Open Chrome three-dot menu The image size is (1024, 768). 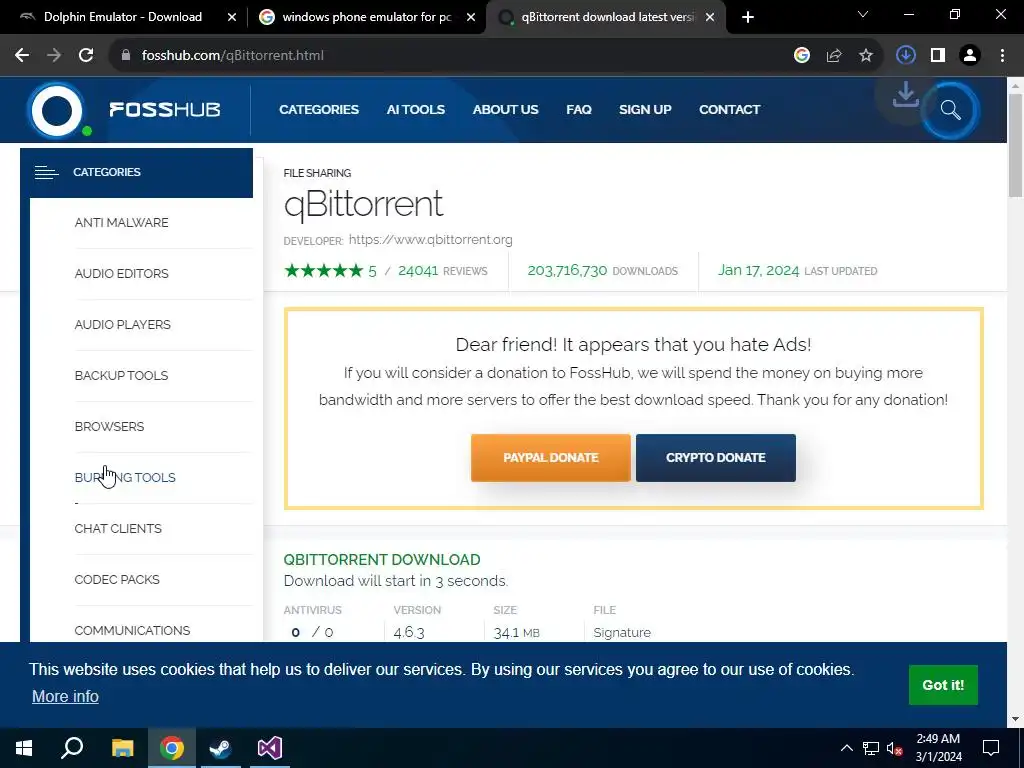point(1002,56)
